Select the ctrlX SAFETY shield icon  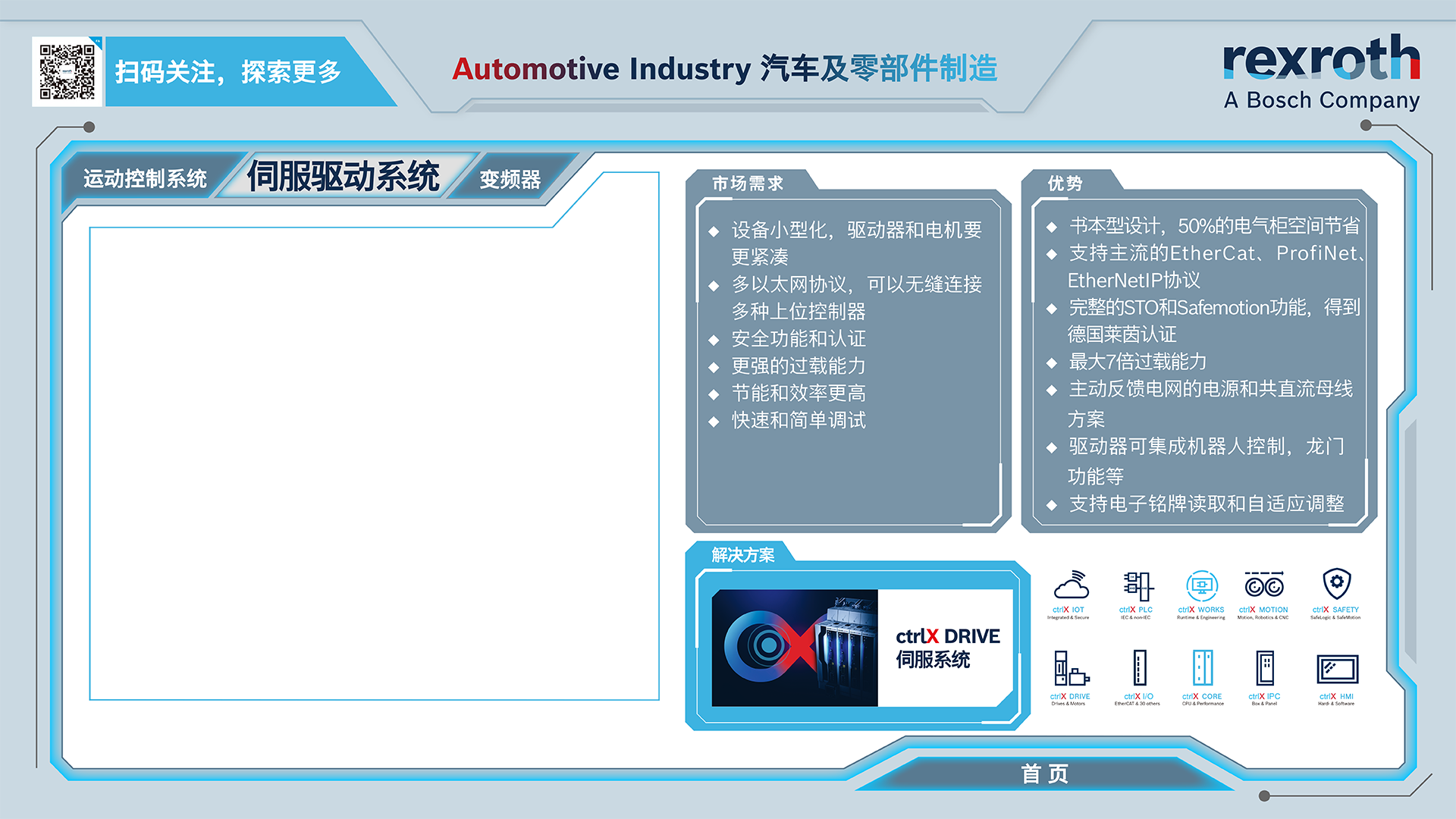pos(1336,585)
